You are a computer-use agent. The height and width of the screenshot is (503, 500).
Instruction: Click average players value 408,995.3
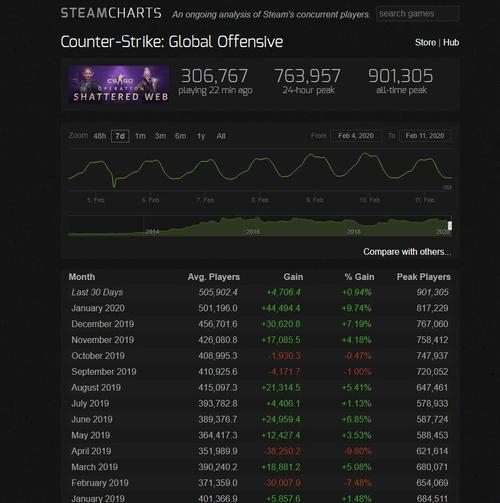218,356
